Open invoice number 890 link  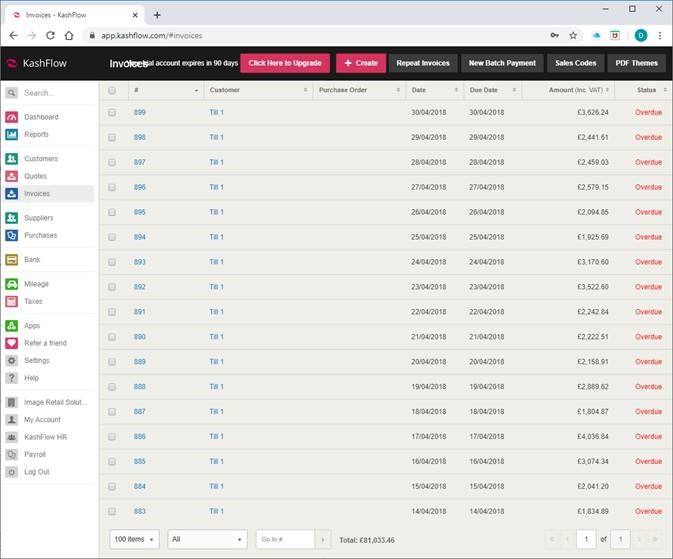click(140, 337)
